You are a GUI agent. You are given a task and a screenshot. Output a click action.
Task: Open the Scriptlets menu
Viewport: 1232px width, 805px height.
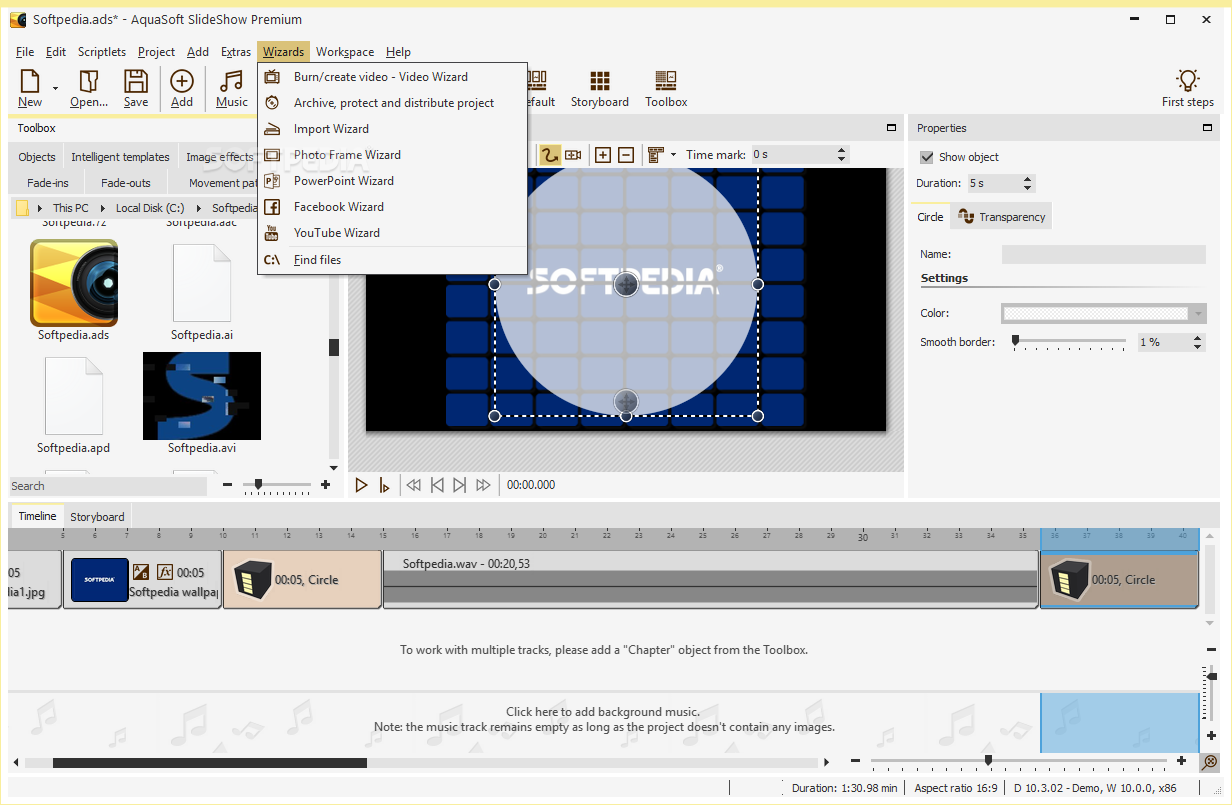pyautogui.click(x=102, y=52)
